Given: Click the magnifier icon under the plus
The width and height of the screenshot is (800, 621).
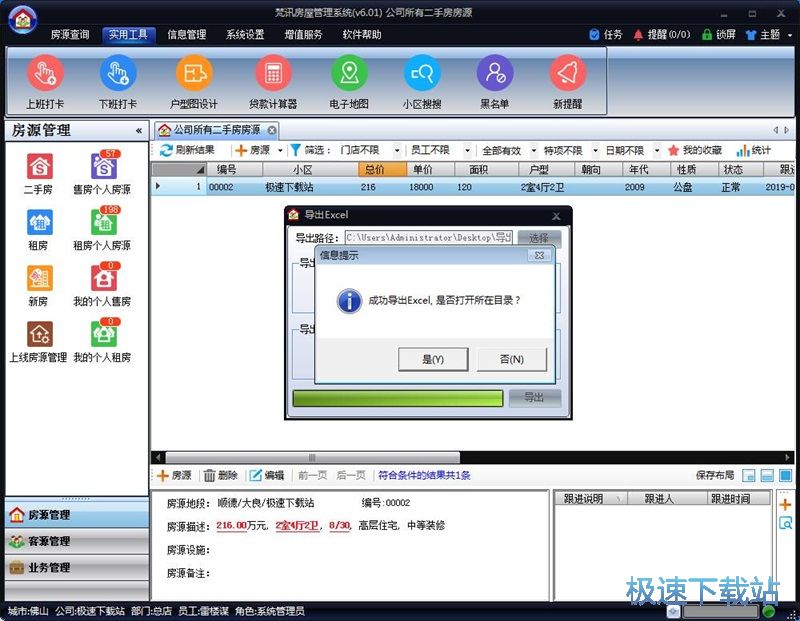Looking at the screenshot, I should pos(785,523).
